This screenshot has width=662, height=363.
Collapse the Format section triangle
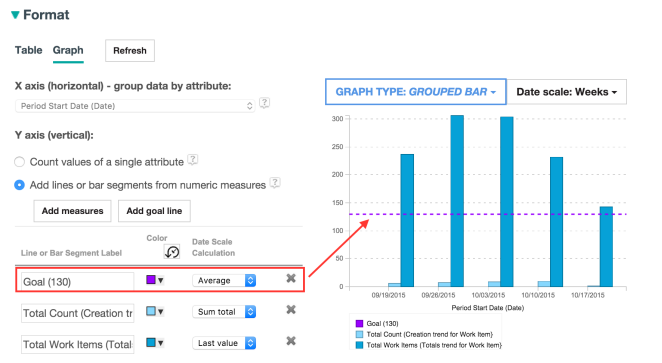point(15,15)
